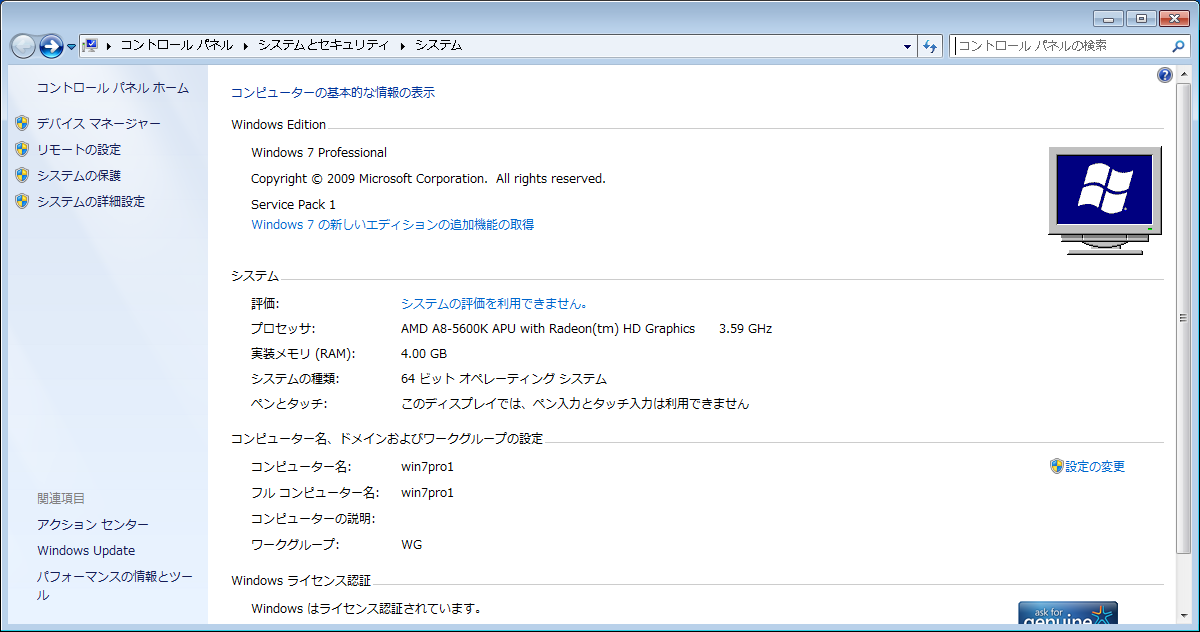This screenshot has width=1200, height=632.
Task: Expand the arrow after システムとセキュリティ
Action: (x=403, y=46)
